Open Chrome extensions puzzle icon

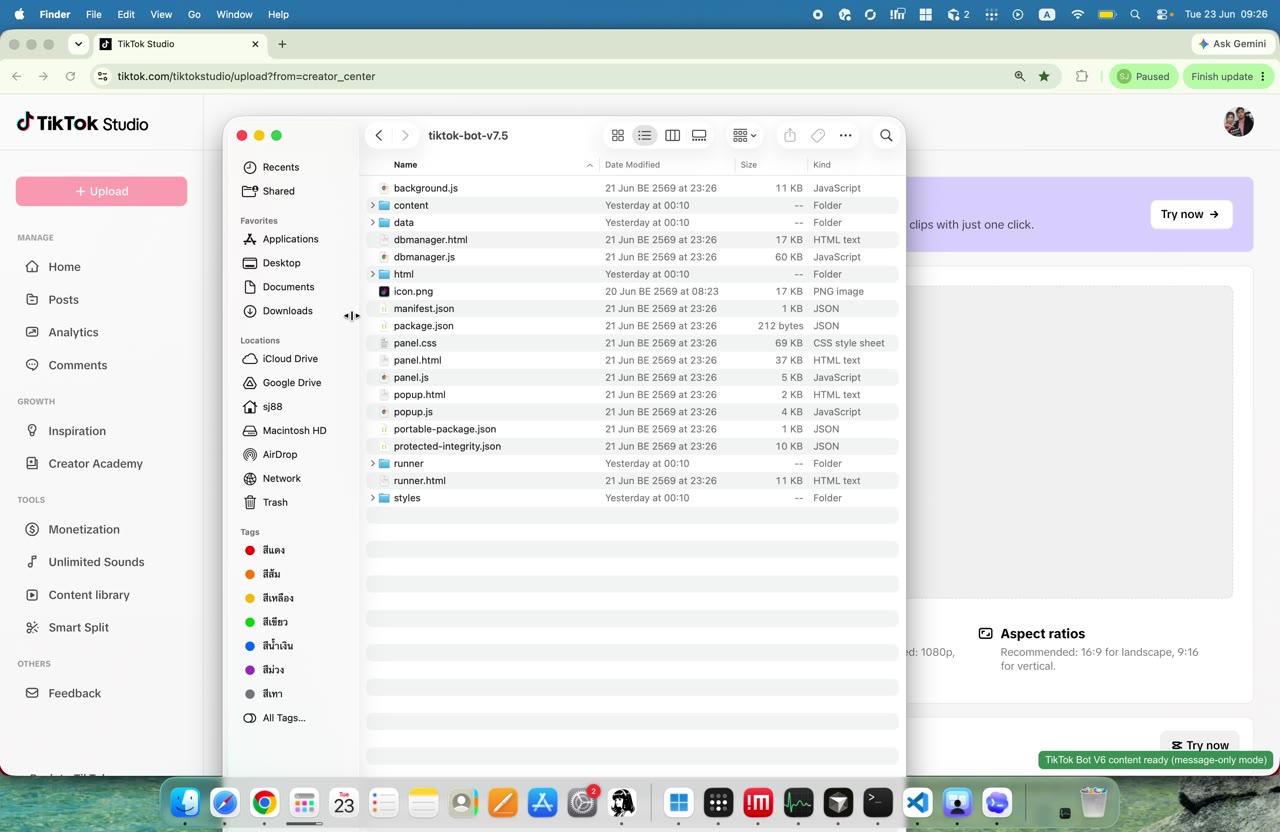1082,77
